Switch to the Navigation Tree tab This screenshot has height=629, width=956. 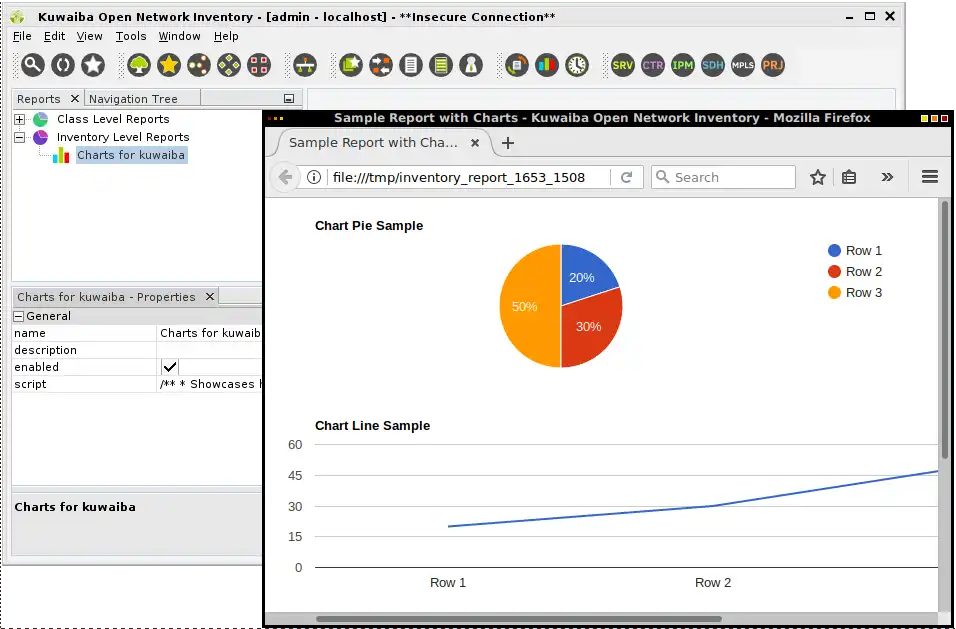[142, 99]
